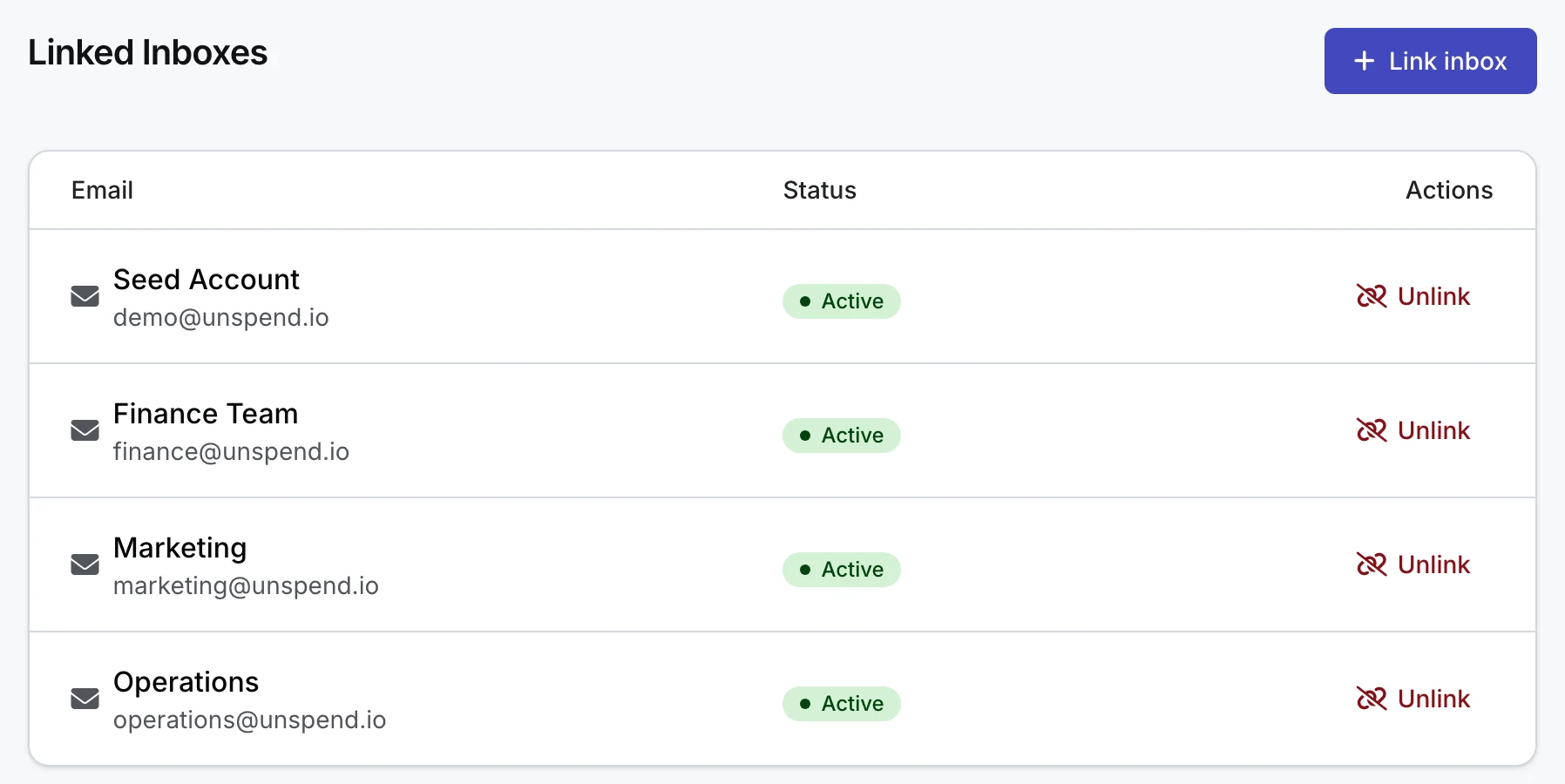Click the Link inbox button
The width and height of the screenshot is (1565, 784).
(1430, 61)
